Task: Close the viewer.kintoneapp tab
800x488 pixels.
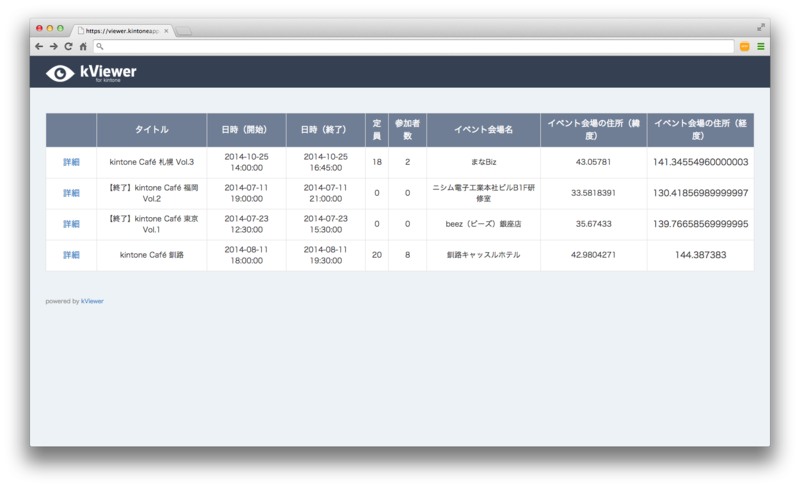Action: [166, 31]
